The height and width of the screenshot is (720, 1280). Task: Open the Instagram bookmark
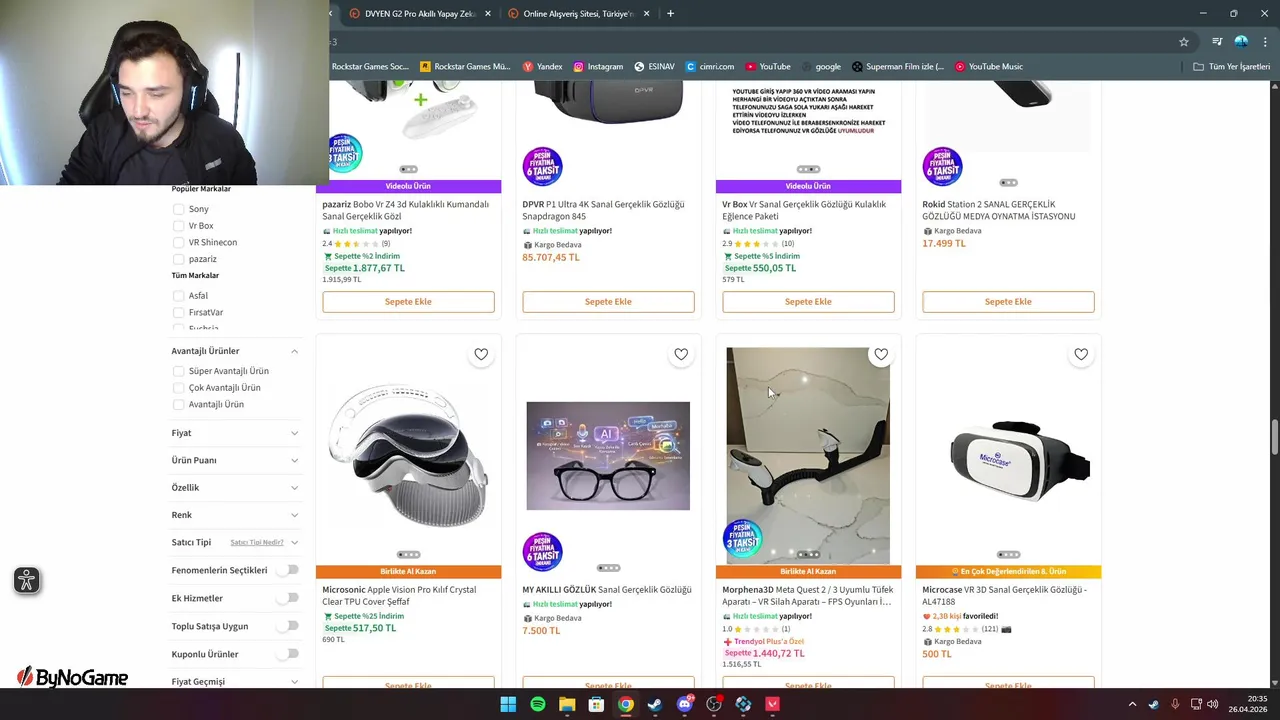pyautogui.click(x=598, y=66)
